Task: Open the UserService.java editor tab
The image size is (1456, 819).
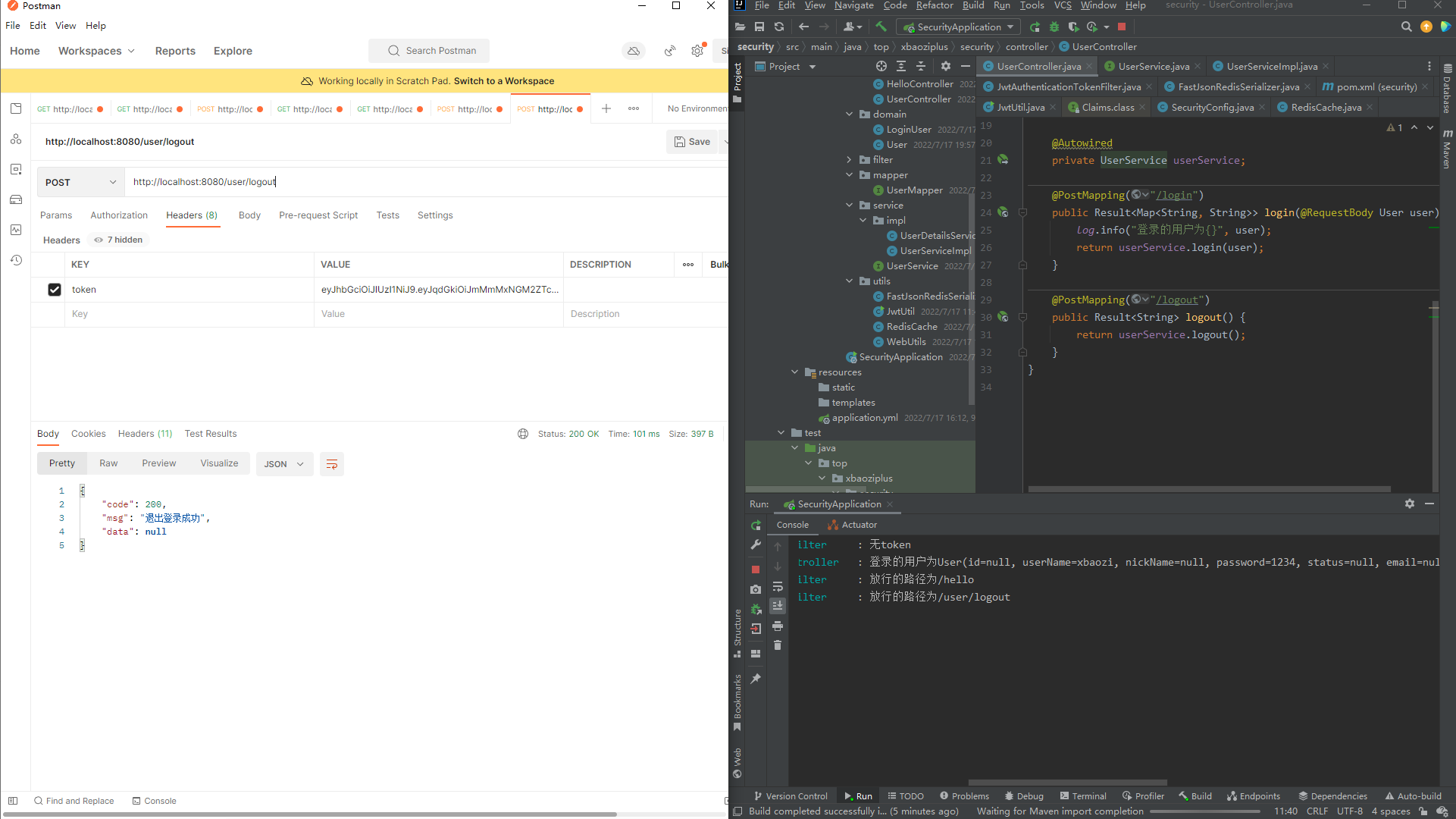Action: coord(1154,67)
